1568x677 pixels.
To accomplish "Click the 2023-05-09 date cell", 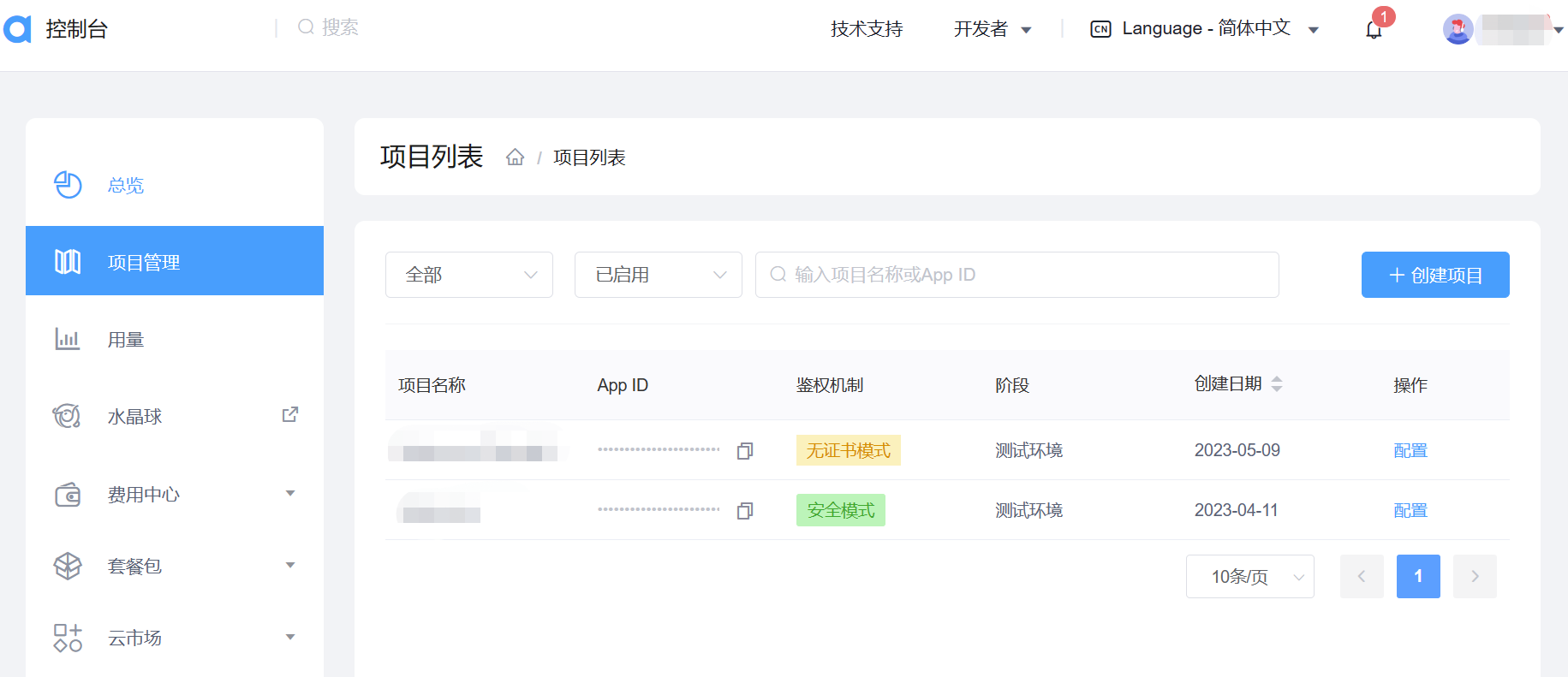I will 1237,450.
